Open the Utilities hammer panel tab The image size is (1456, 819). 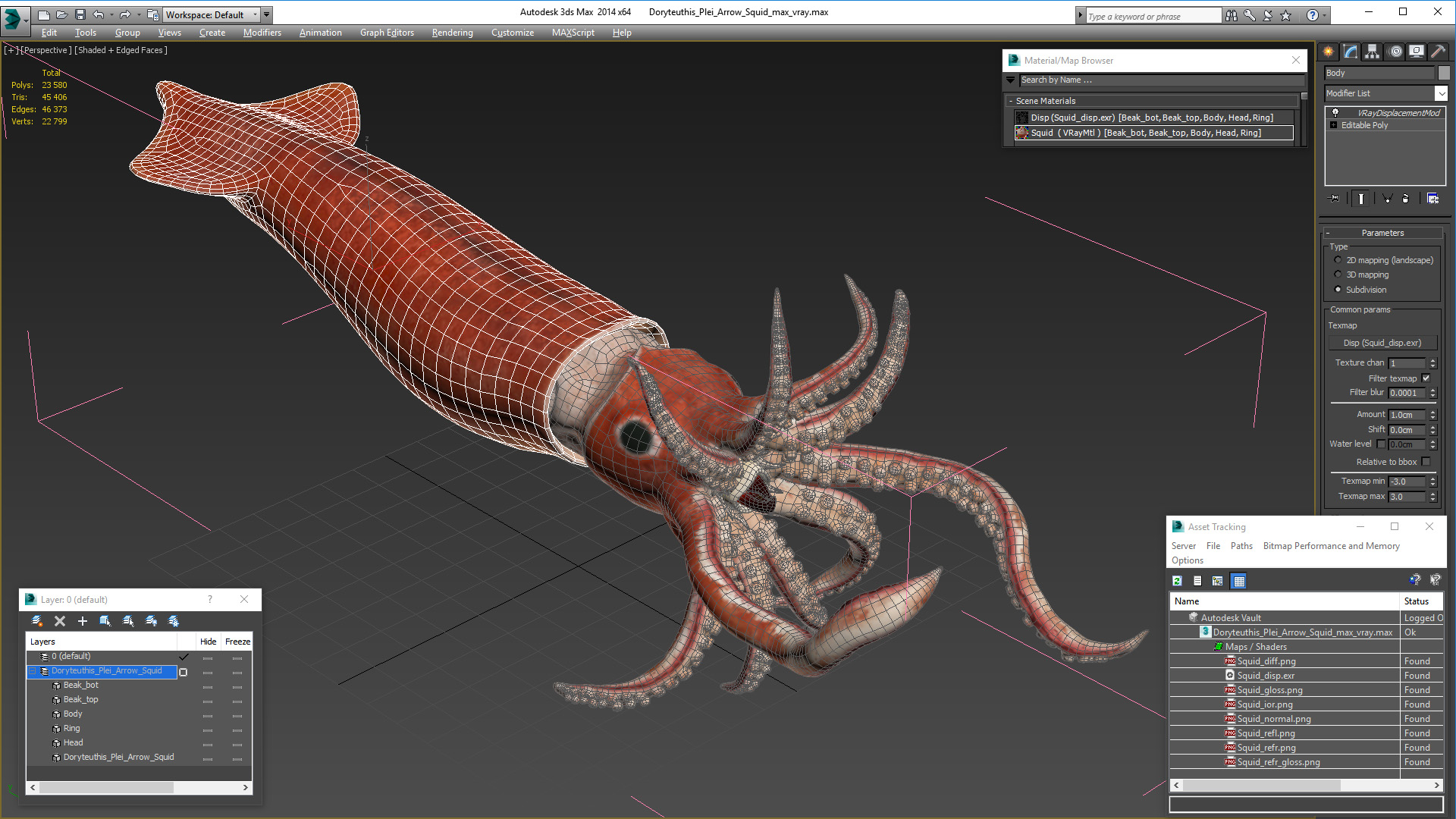1437,52
